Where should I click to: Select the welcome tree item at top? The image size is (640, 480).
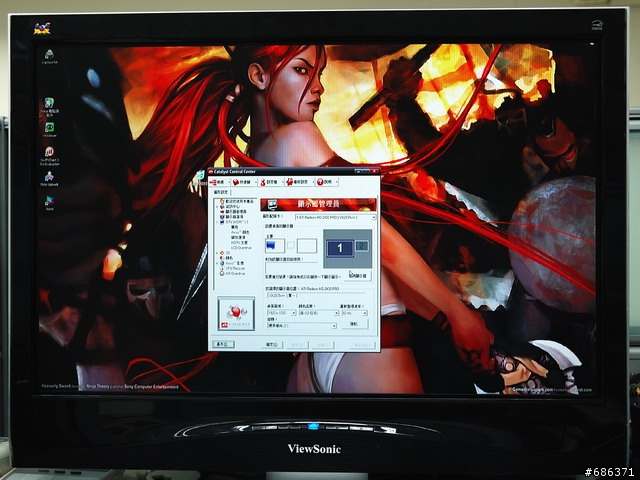[239, 201]
